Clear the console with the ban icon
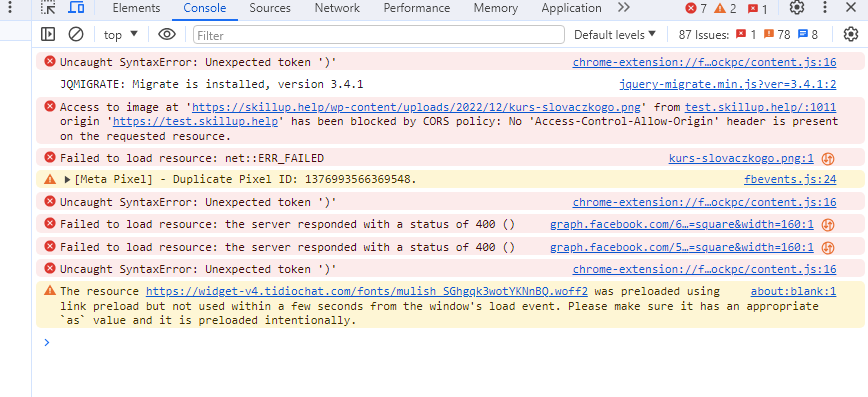The width and height of the screenshot is (868, 397). (76, 34)
